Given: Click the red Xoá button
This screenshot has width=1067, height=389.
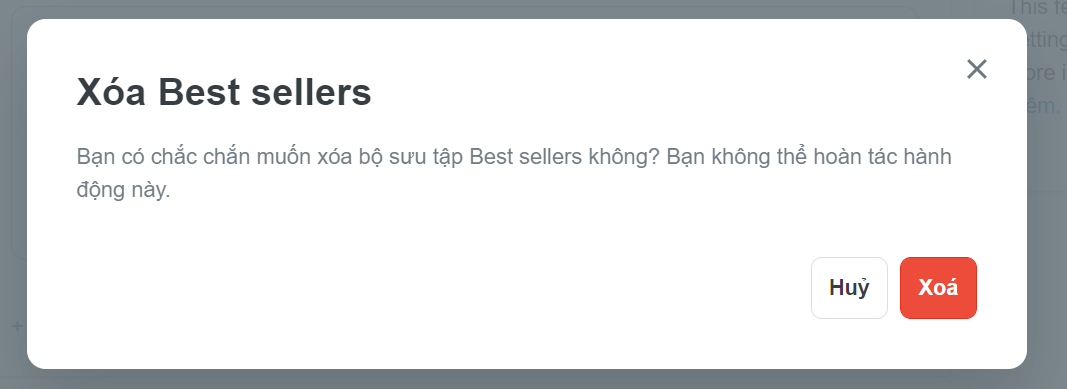Looking at the screenshot, I should 938,288.
